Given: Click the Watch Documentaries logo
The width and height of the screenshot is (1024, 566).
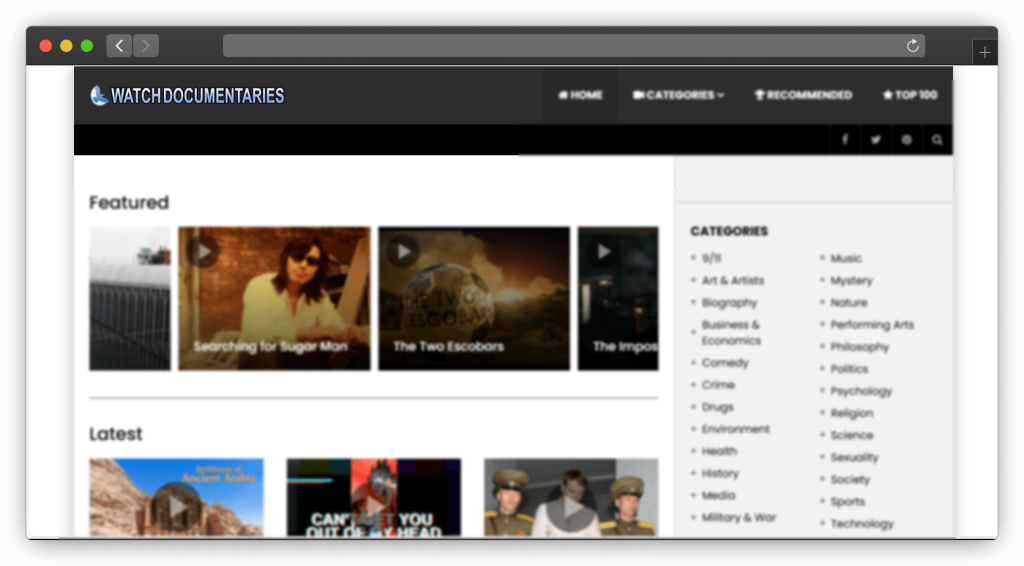Looking at the screenshot, I should 187,96.
